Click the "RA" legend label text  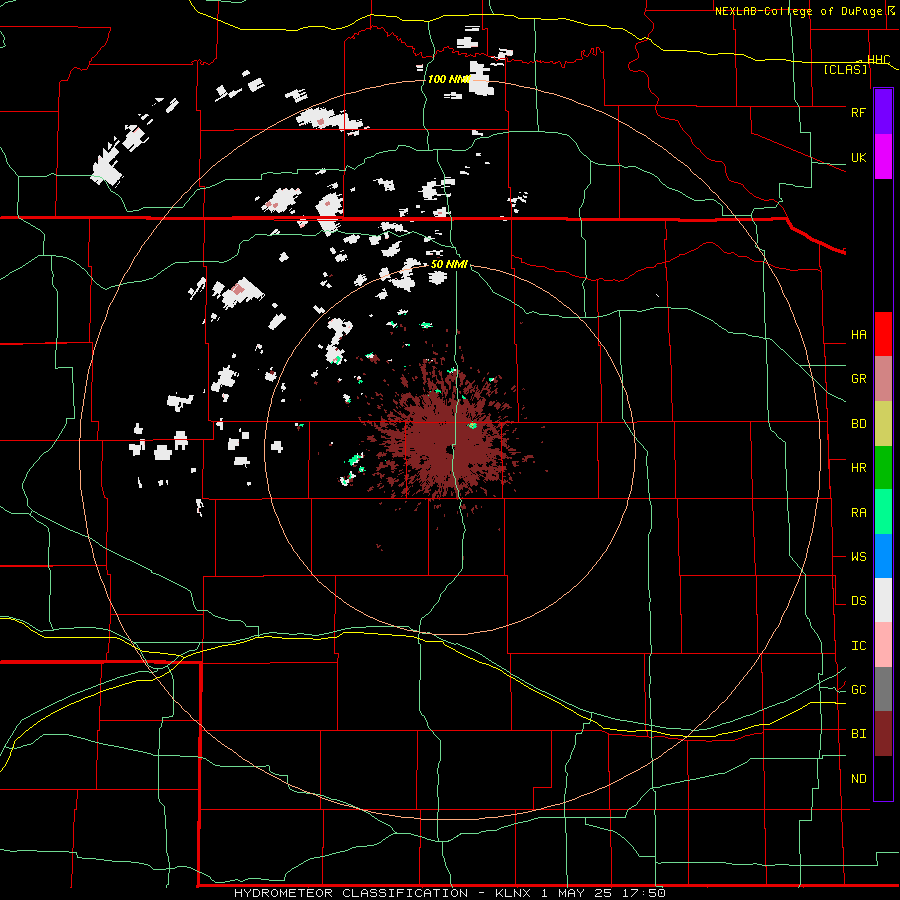point(858,513)
